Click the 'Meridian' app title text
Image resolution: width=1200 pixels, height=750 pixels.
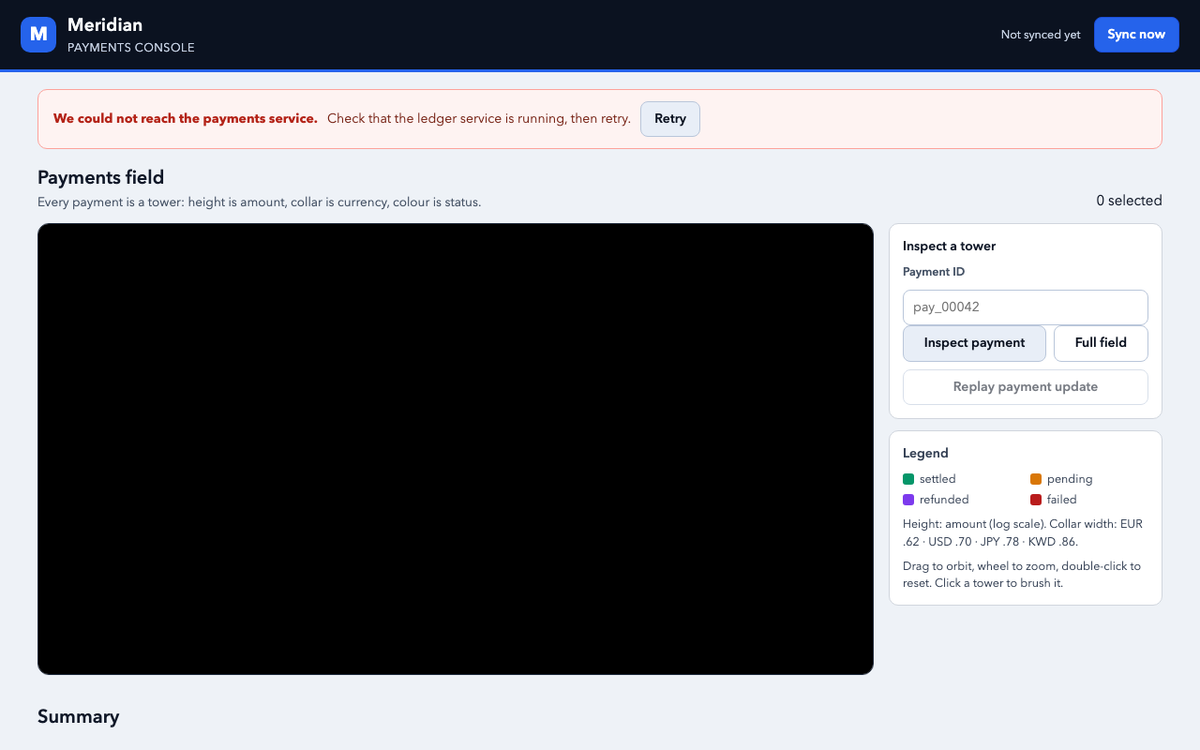coord(105,24)
